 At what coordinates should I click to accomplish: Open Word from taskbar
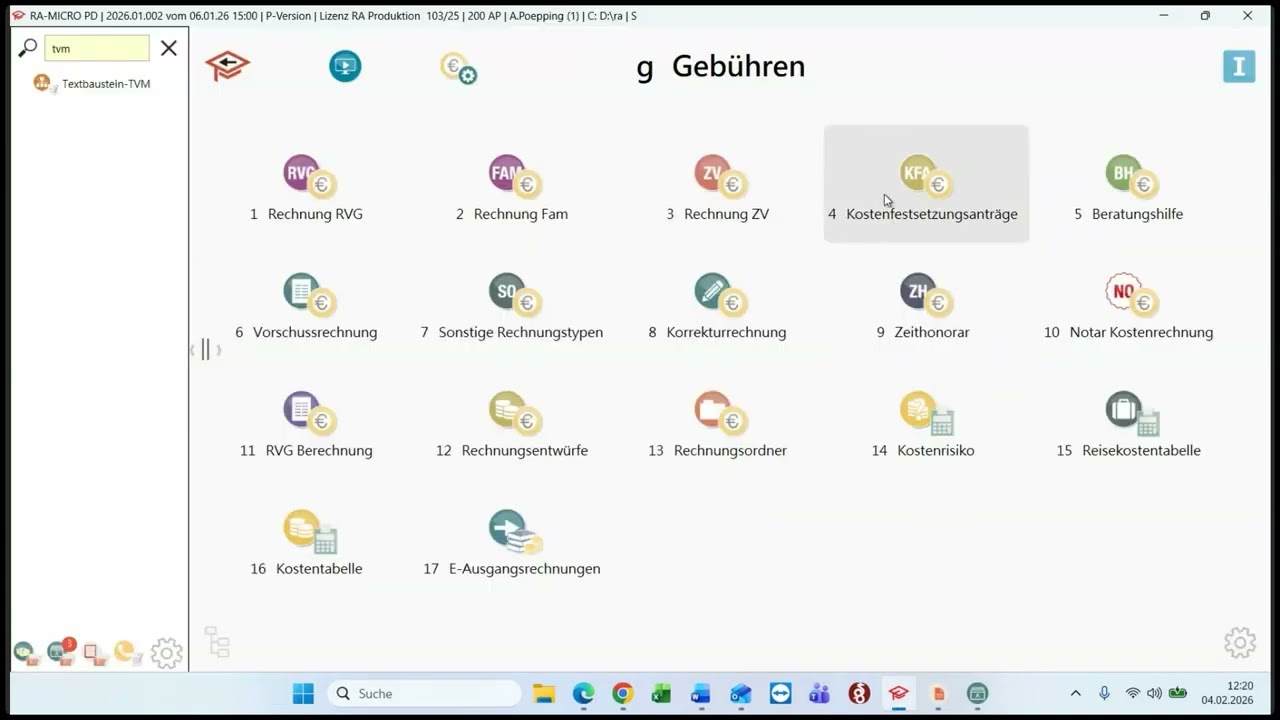coord(700,693)
